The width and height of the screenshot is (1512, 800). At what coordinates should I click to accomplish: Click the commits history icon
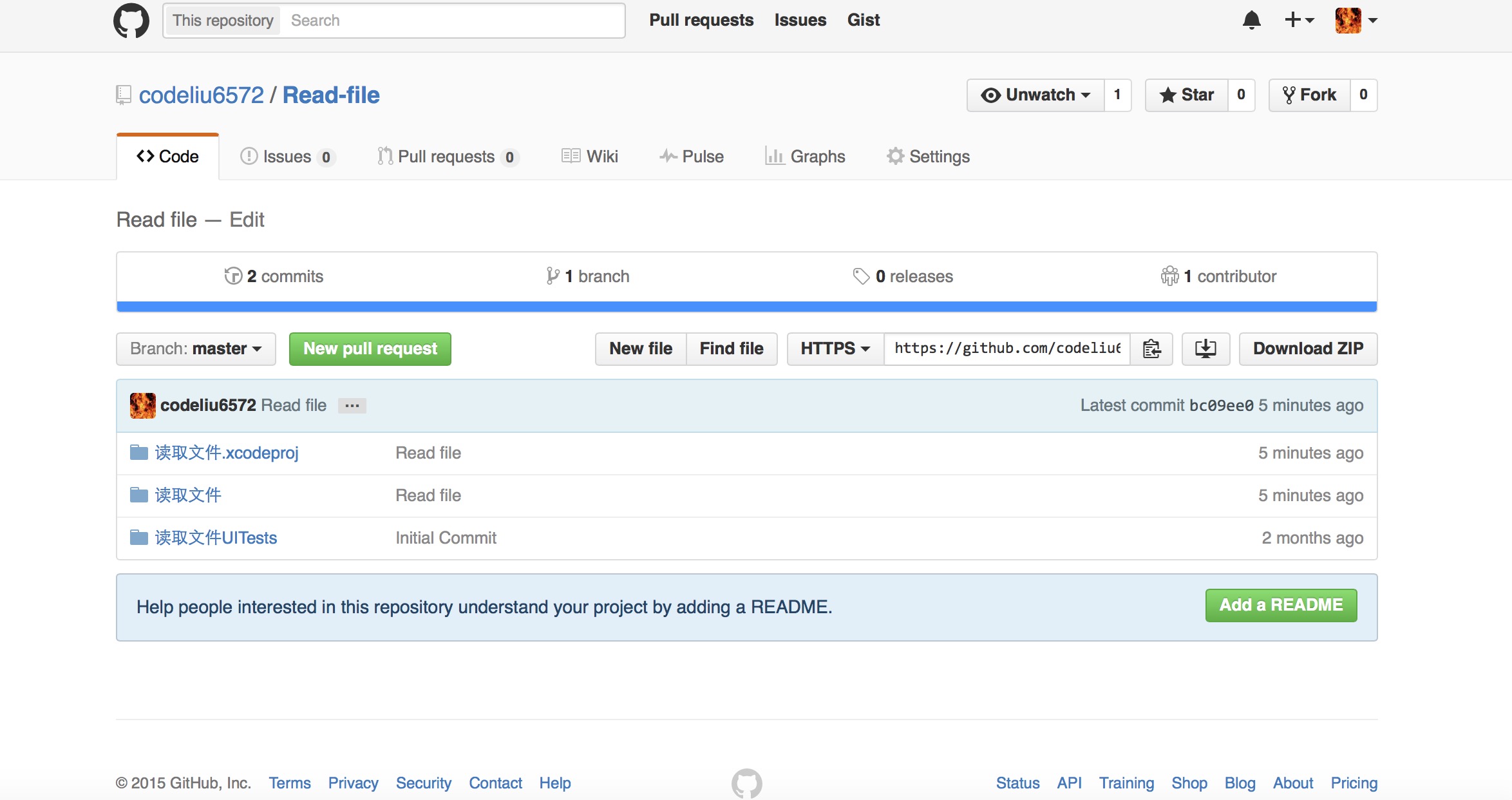(232, 275)
